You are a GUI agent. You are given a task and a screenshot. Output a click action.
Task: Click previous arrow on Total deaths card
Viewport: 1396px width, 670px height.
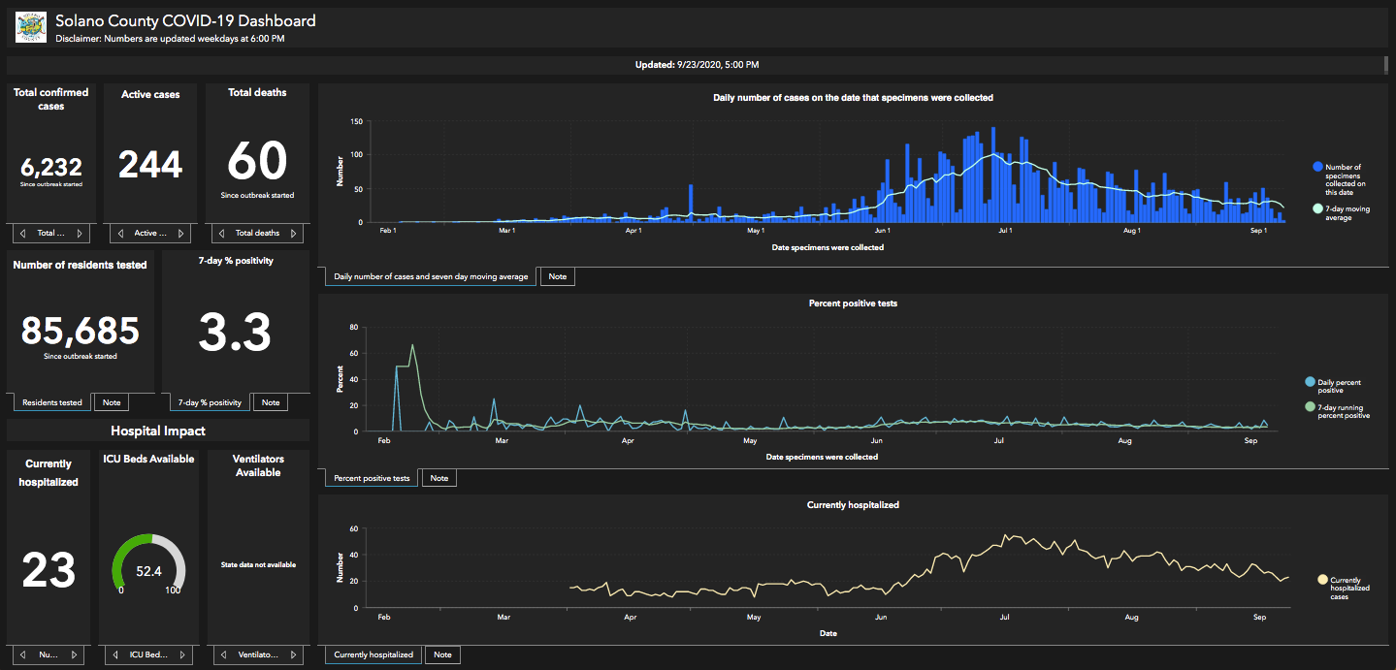coord(221,233)
